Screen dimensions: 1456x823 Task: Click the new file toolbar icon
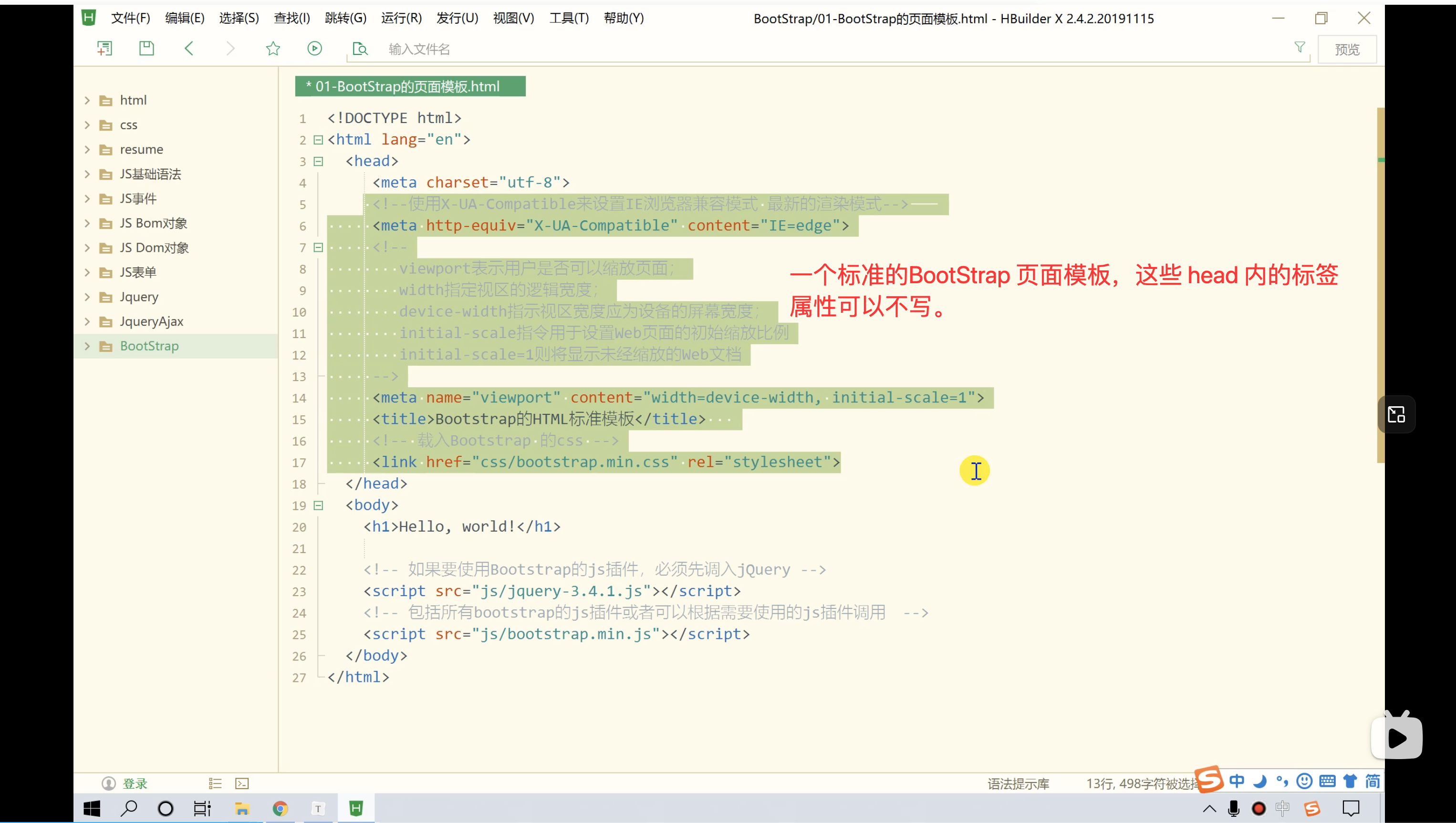click(x=104, y=49)
